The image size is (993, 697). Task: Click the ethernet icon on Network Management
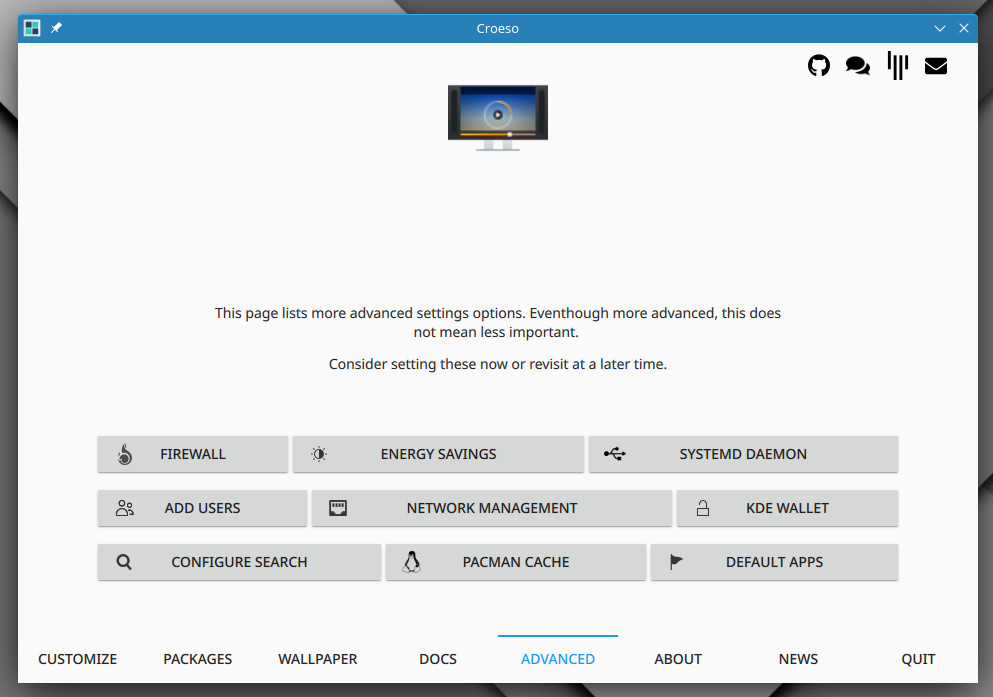(x=338, y=508)
